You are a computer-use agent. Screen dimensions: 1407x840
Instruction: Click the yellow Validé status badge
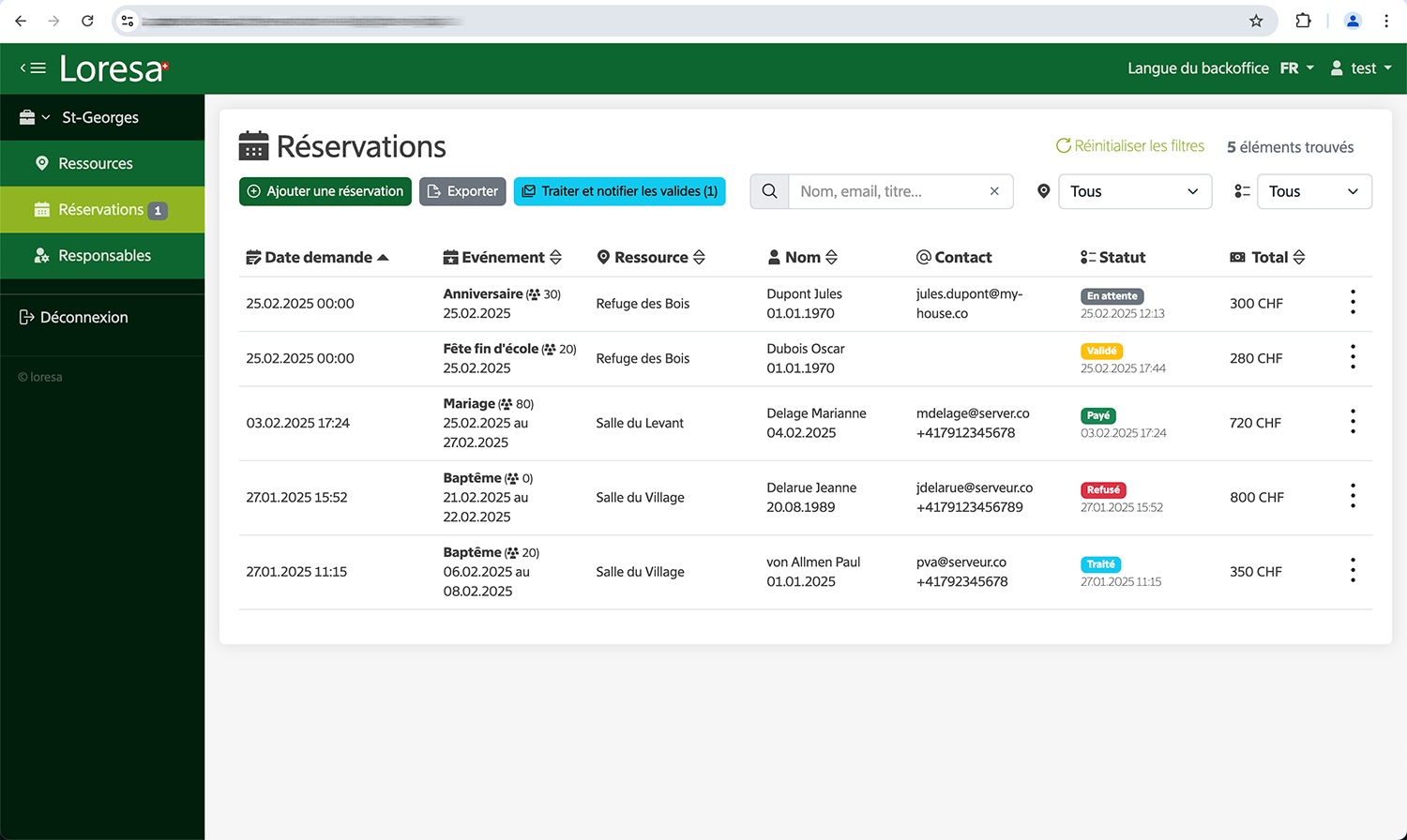point(1101,351)
